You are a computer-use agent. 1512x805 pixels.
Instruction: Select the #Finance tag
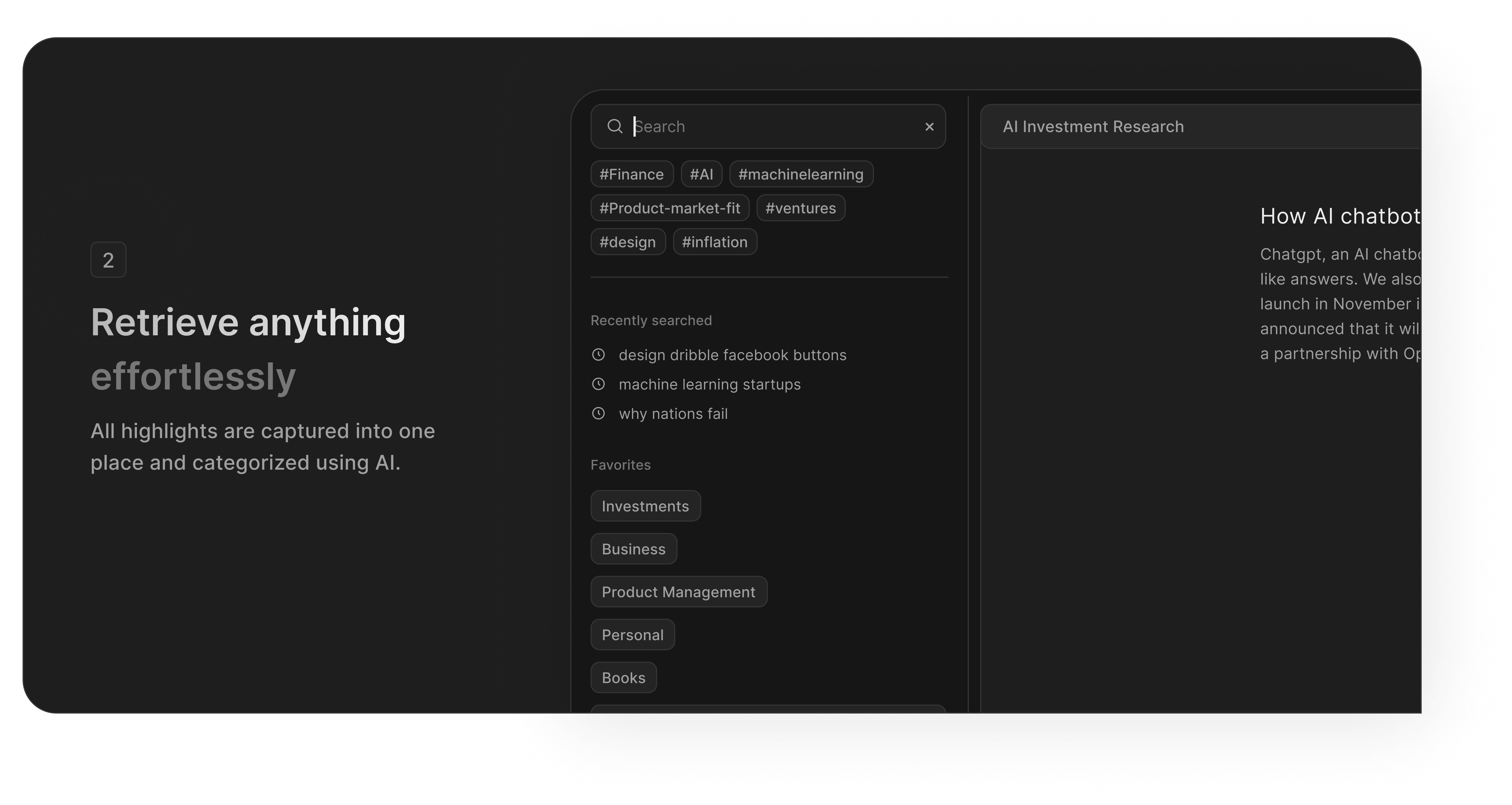click(632, 174)
